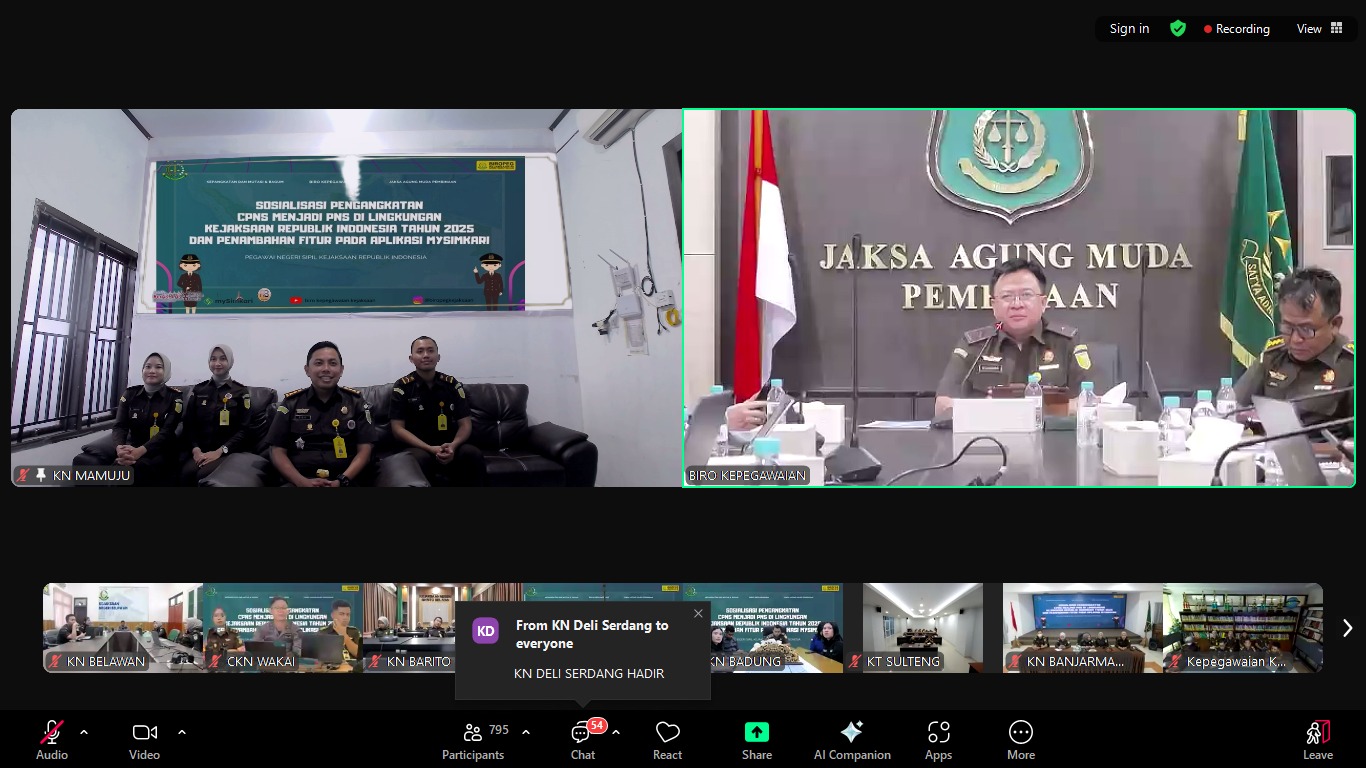Open the AI Companion
This screenshot has width=1366, height=768.
(852, 741)
